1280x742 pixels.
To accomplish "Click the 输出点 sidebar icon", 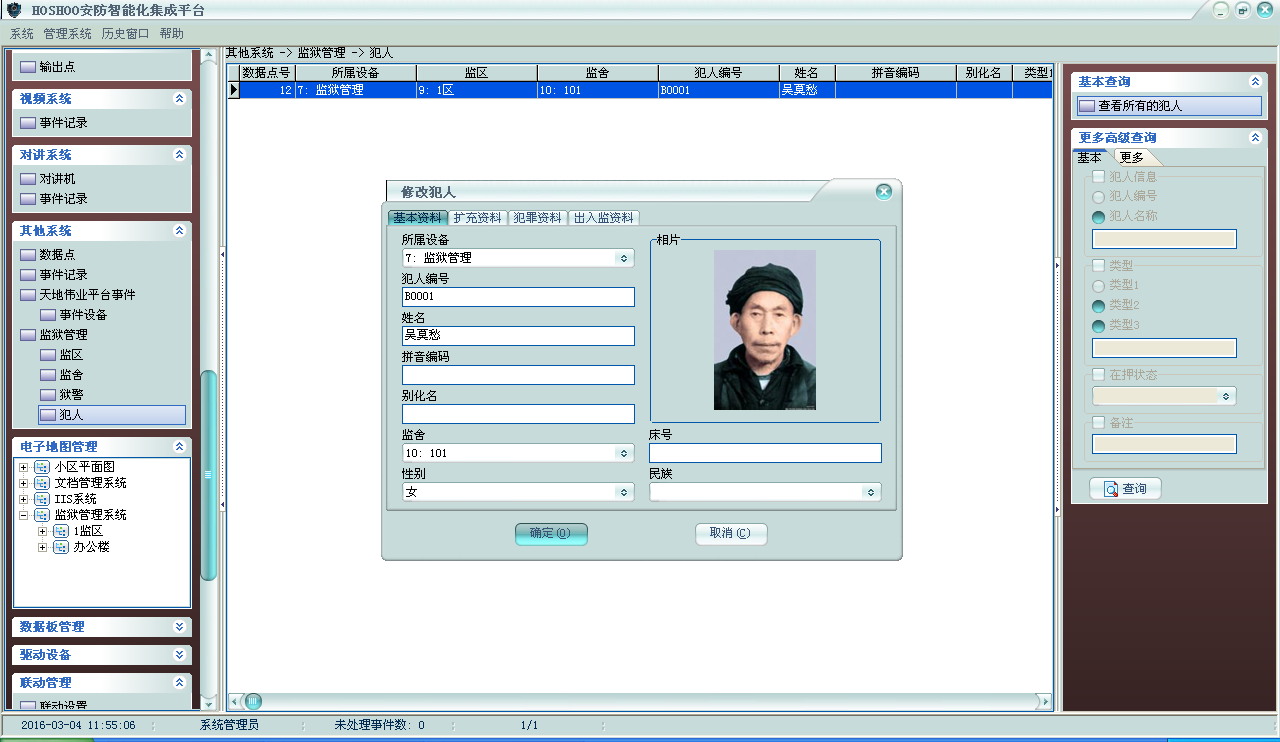I will coord(28,67).
